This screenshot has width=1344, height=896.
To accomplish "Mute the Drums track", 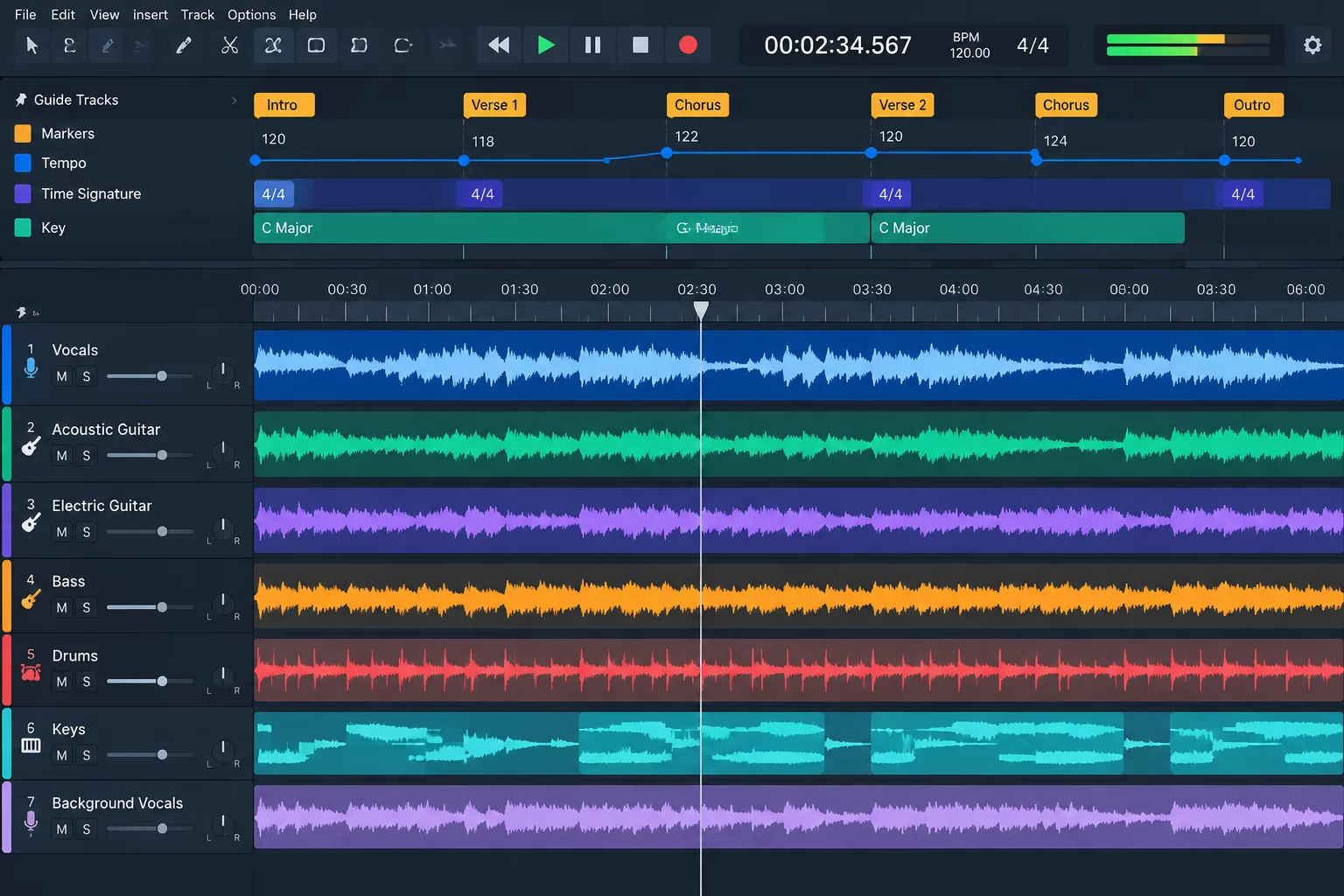I will [x=61, y=681].
